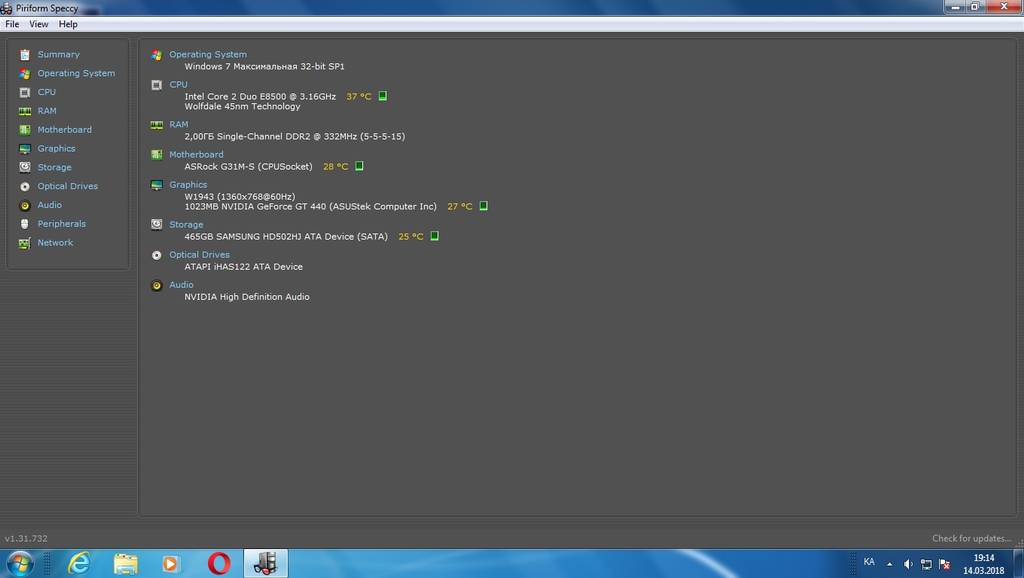Select Audio in the sidebar

pyautogui.click(x=50, y=205)
